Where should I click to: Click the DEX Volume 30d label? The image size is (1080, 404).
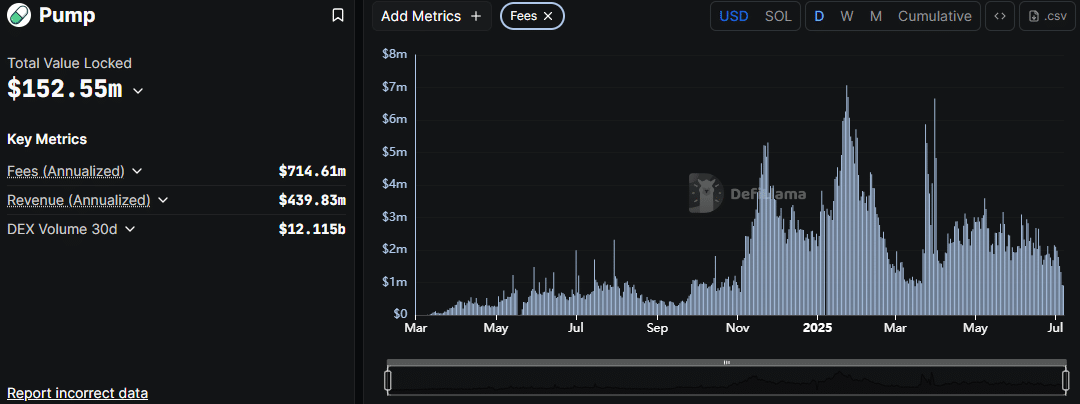62,229
